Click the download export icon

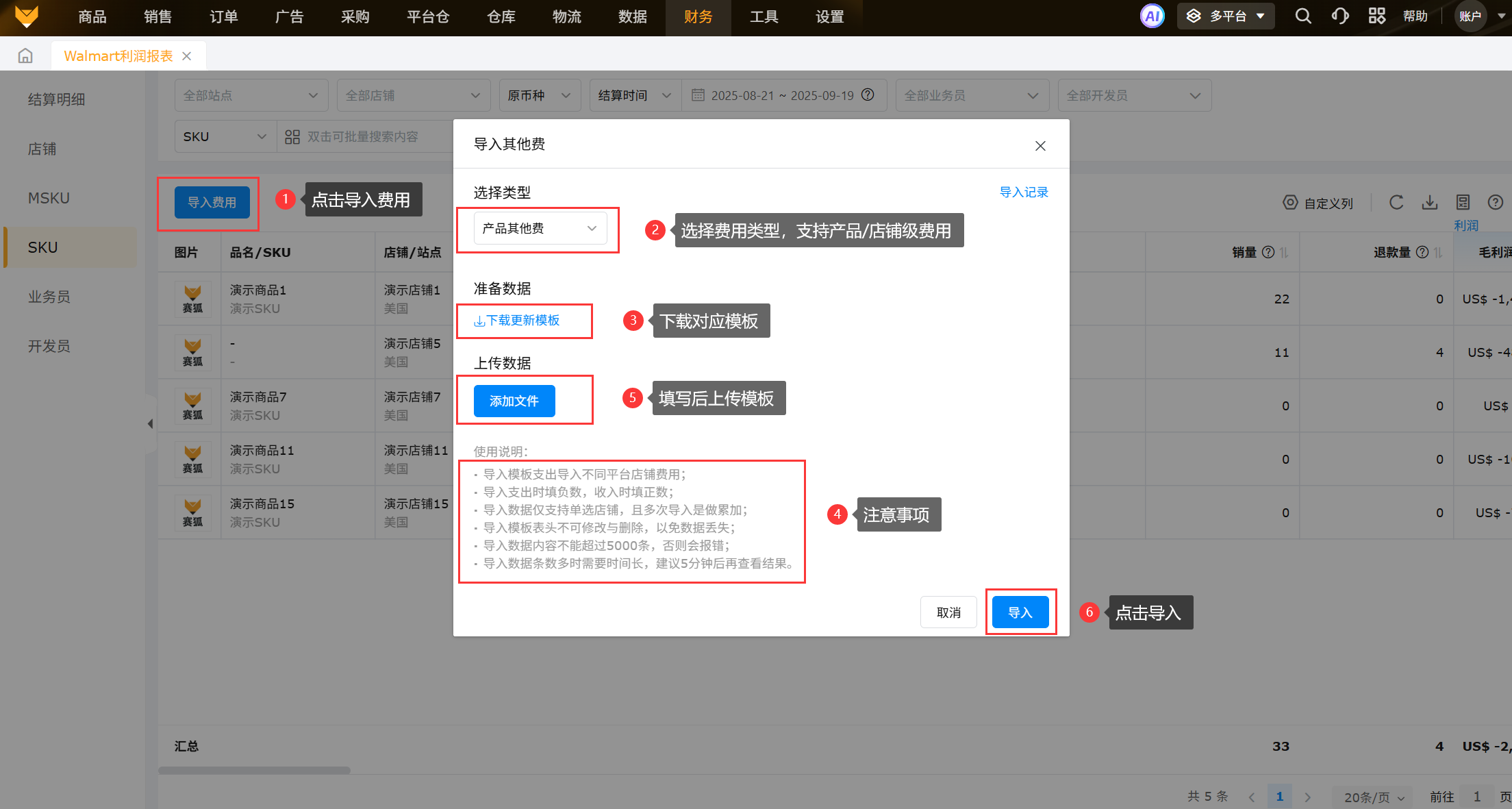coord(1430,203)
